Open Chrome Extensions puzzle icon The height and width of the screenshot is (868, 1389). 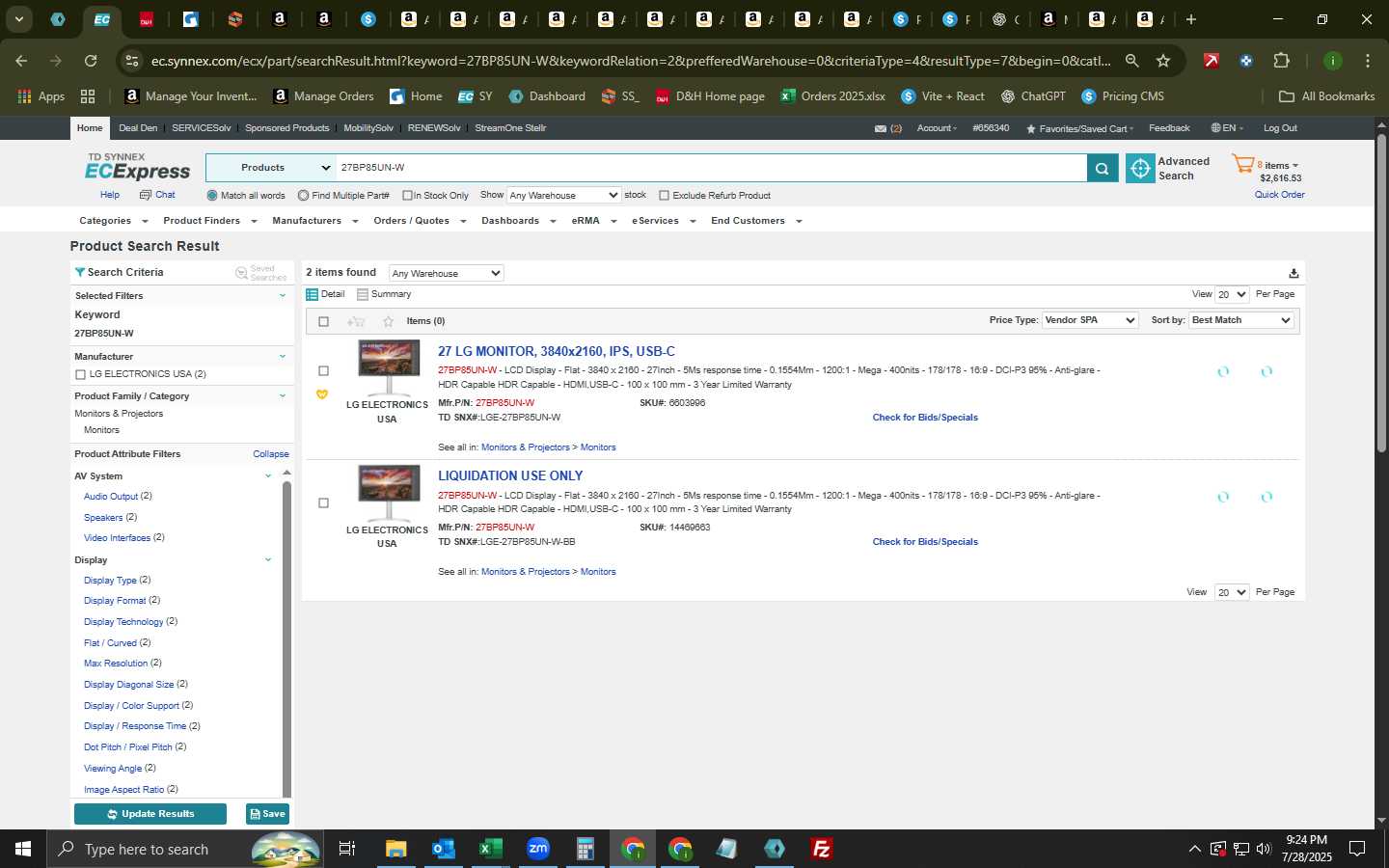click(x=1281, y=61)
